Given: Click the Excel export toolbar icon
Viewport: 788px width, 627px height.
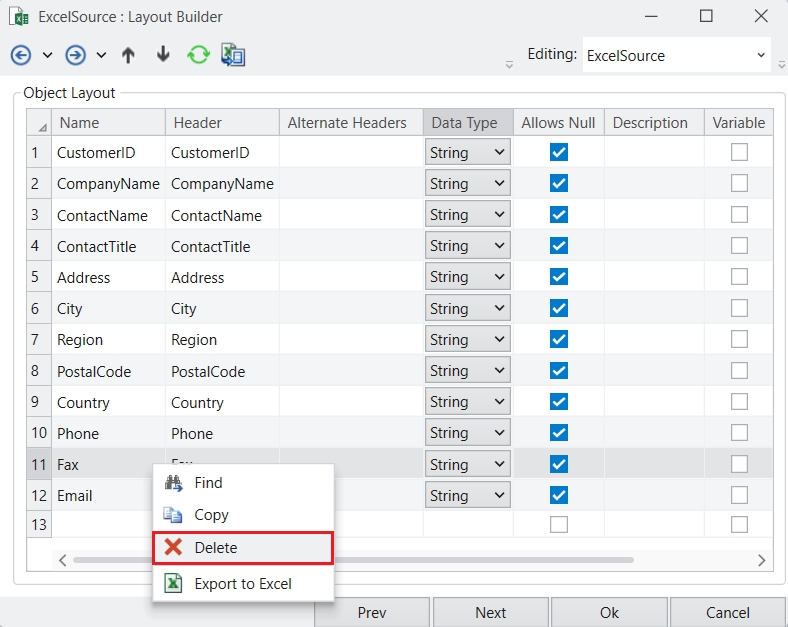Looking at the screenshot, I should point(233,55).
